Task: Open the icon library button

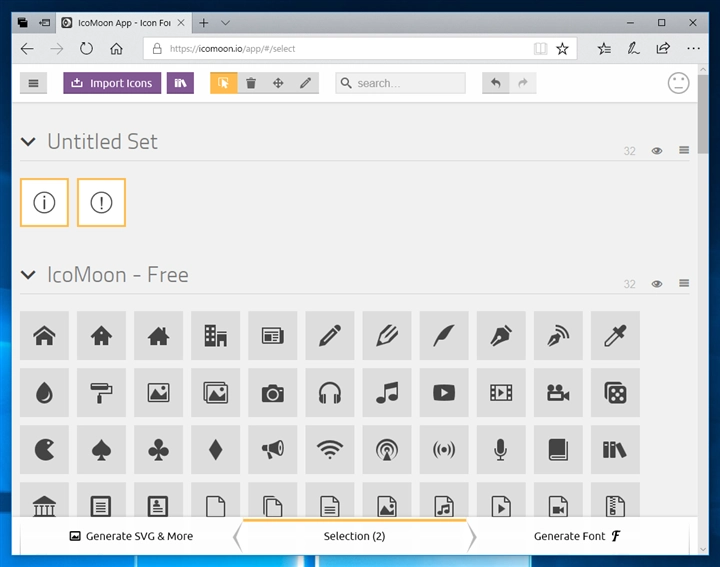Action: [x=180, y=83]
